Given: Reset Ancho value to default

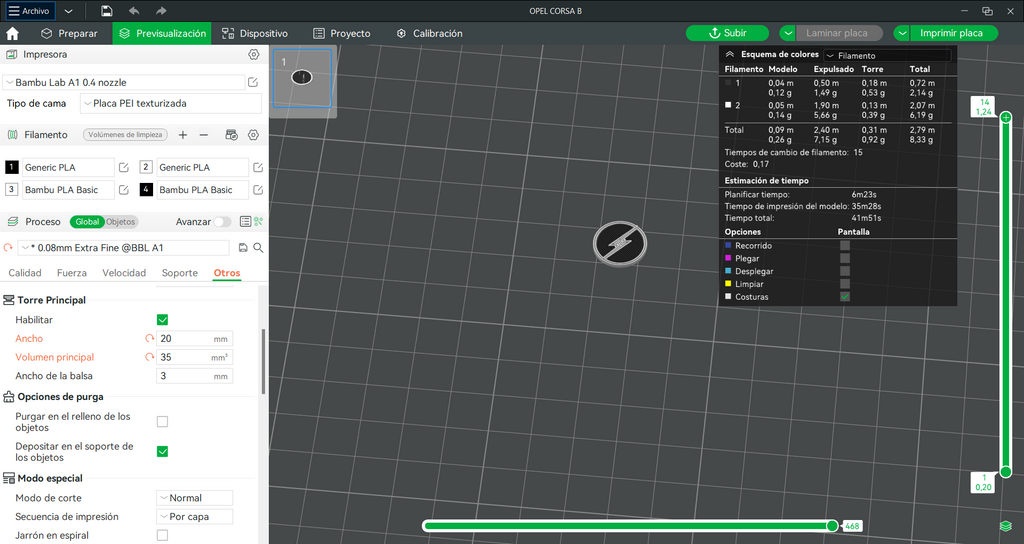Looking at the screenshot, I should pos(150,339).
